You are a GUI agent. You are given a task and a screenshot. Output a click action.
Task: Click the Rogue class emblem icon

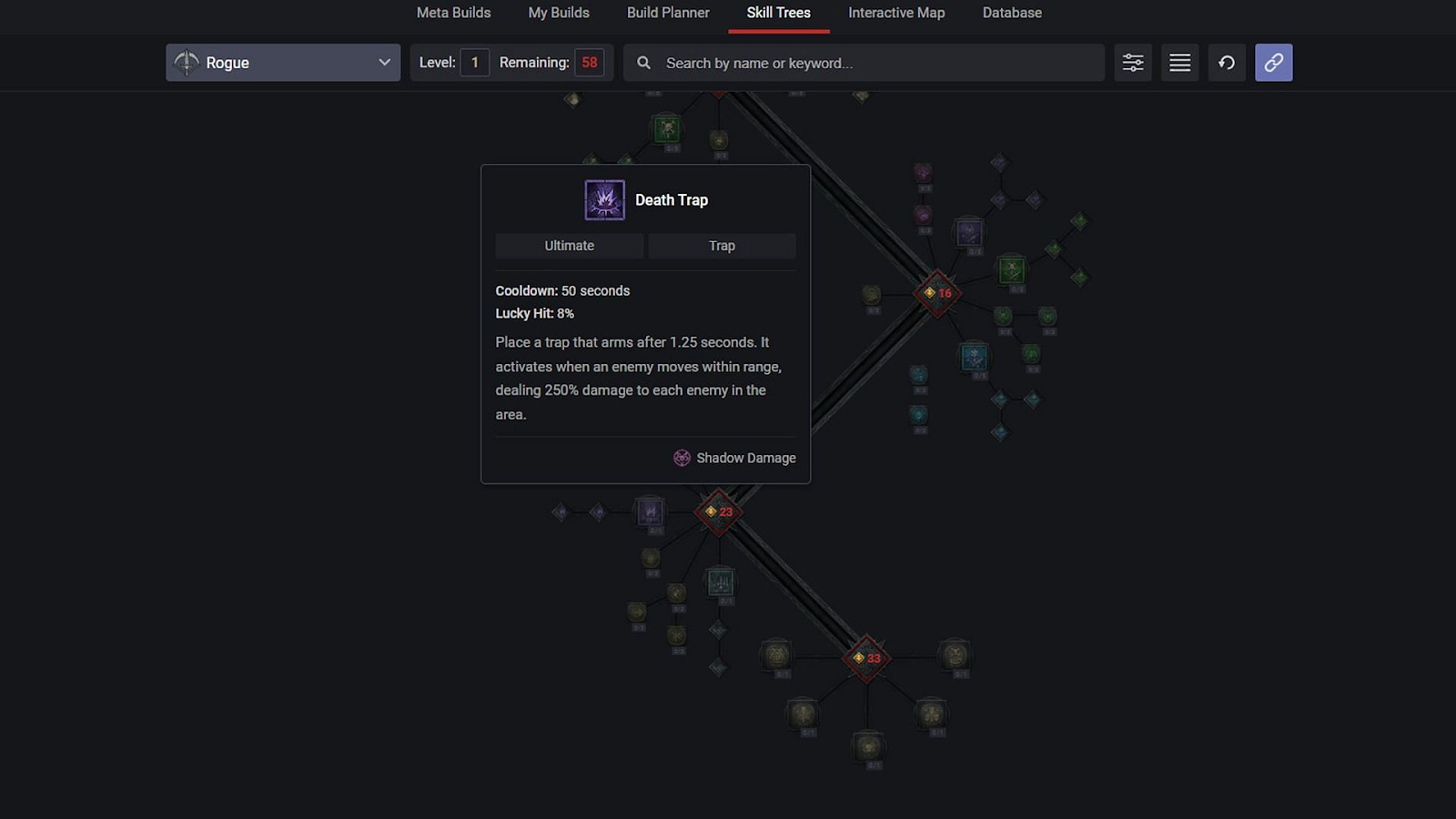pyautogui.click(x=187, y=63)
